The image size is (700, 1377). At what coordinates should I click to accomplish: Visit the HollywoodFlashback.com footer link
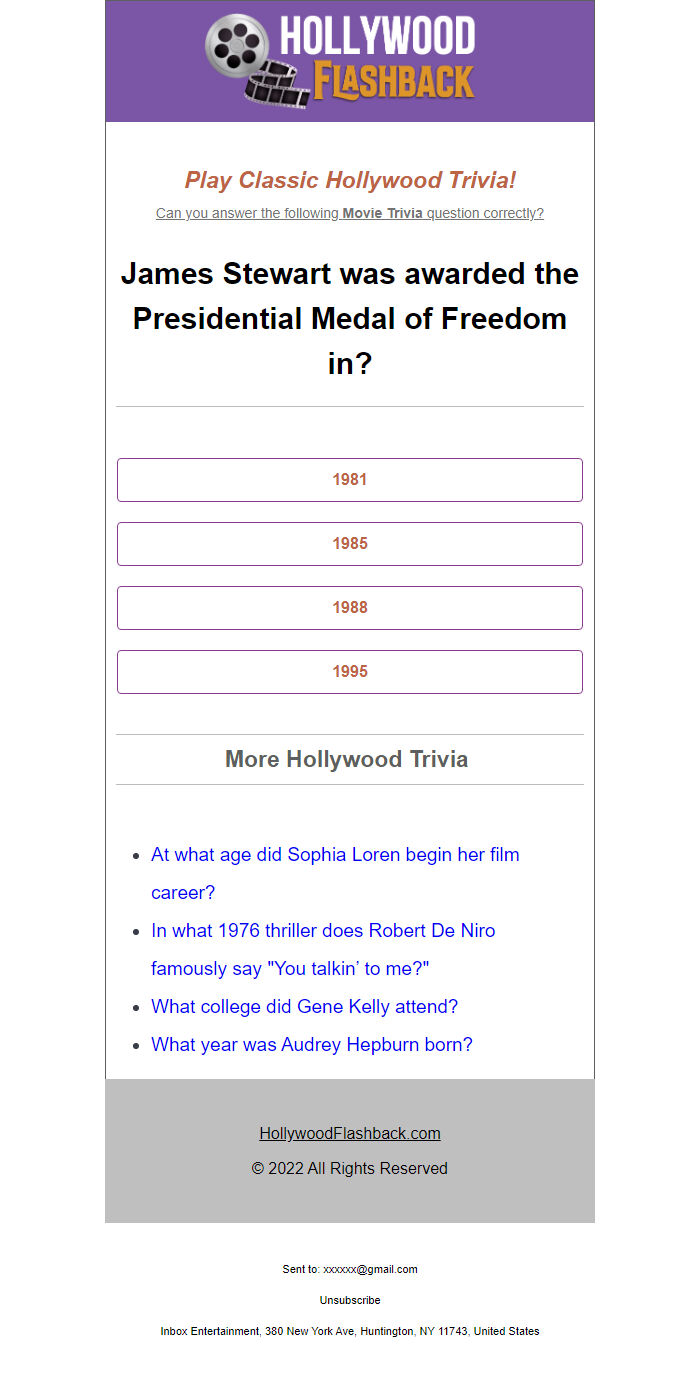350,1133
